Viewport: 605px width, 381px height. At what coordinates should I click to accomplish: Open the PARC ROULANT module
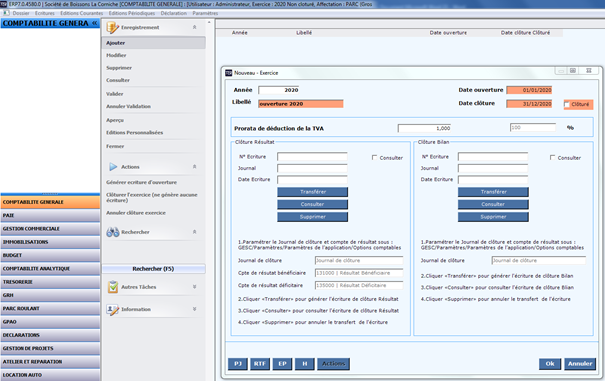(x=50, y=309)
